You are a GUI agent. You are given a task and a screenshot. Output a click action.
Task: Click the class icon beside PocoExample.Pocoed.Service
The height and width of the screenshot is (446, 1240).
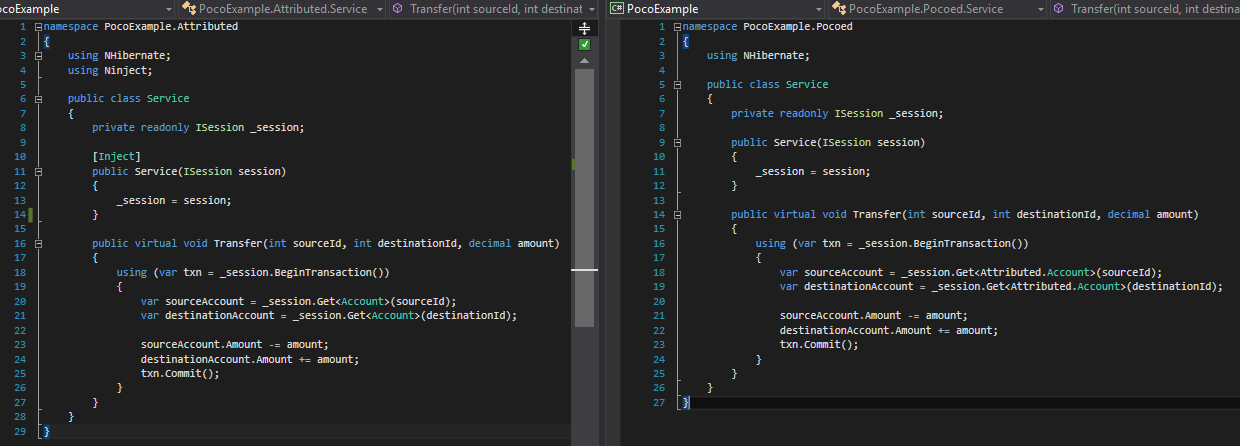pyautogui.click(x=838, y=9)
